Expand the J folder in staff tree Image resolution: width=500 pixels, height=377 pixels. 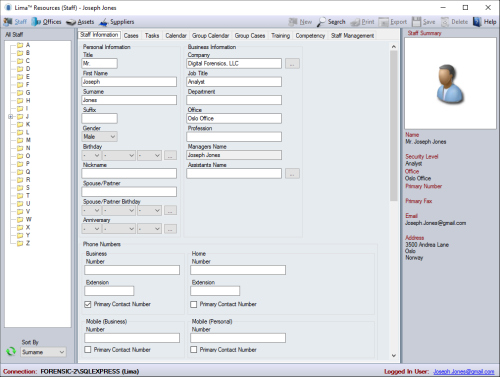(x=11, y=117)
